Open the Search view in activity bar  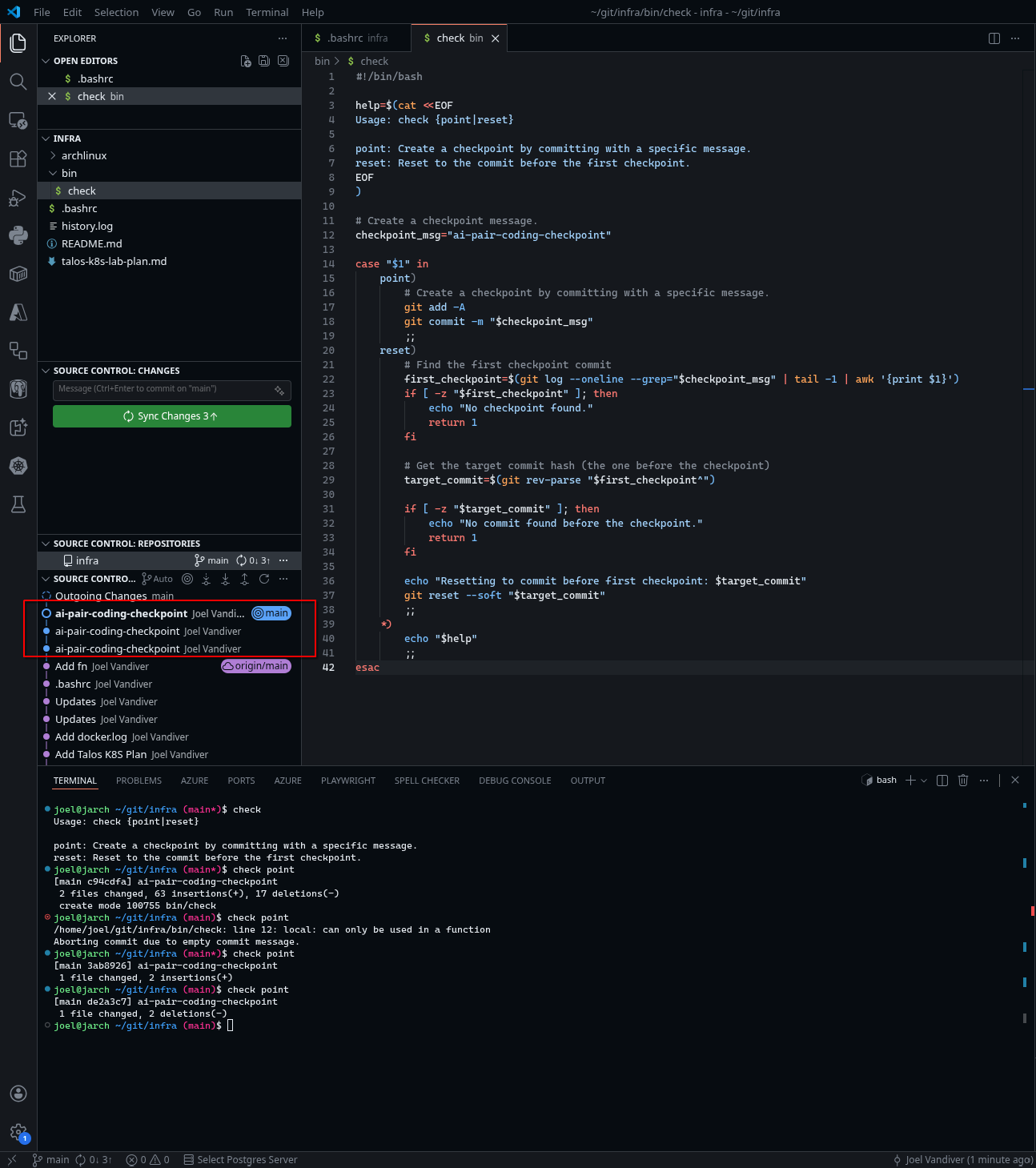[x=18, y=82]
